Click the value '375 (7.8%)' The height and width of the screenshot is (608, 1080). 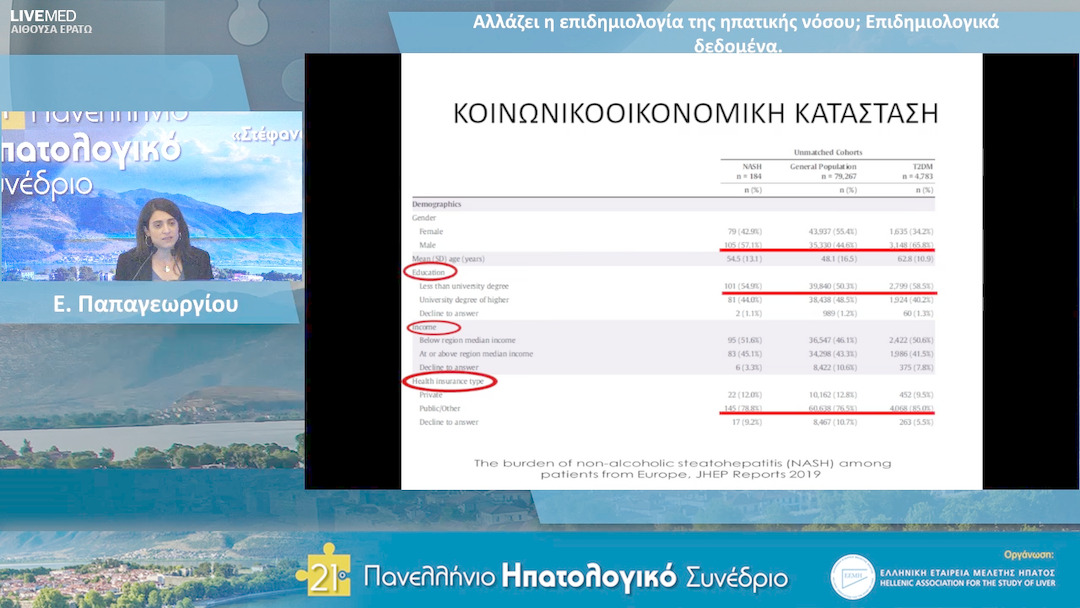(916, 368)
